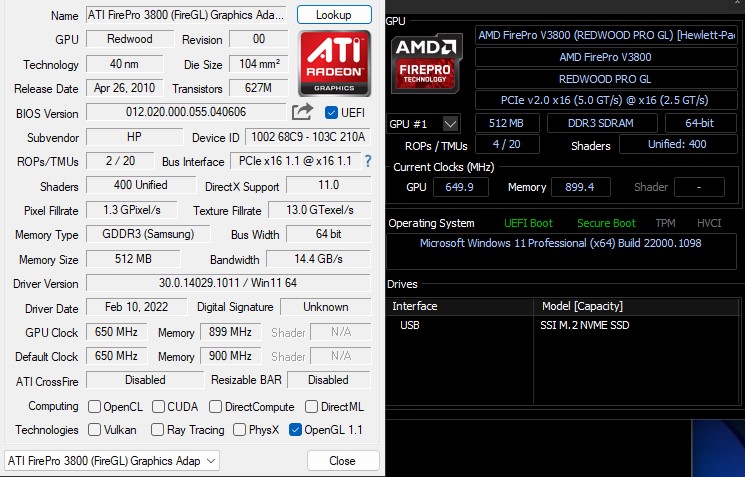The width and height of the screenshot is (745, 477).
Task: Toggle the UEFI checkbox
Action: click(x=331, y=113)
